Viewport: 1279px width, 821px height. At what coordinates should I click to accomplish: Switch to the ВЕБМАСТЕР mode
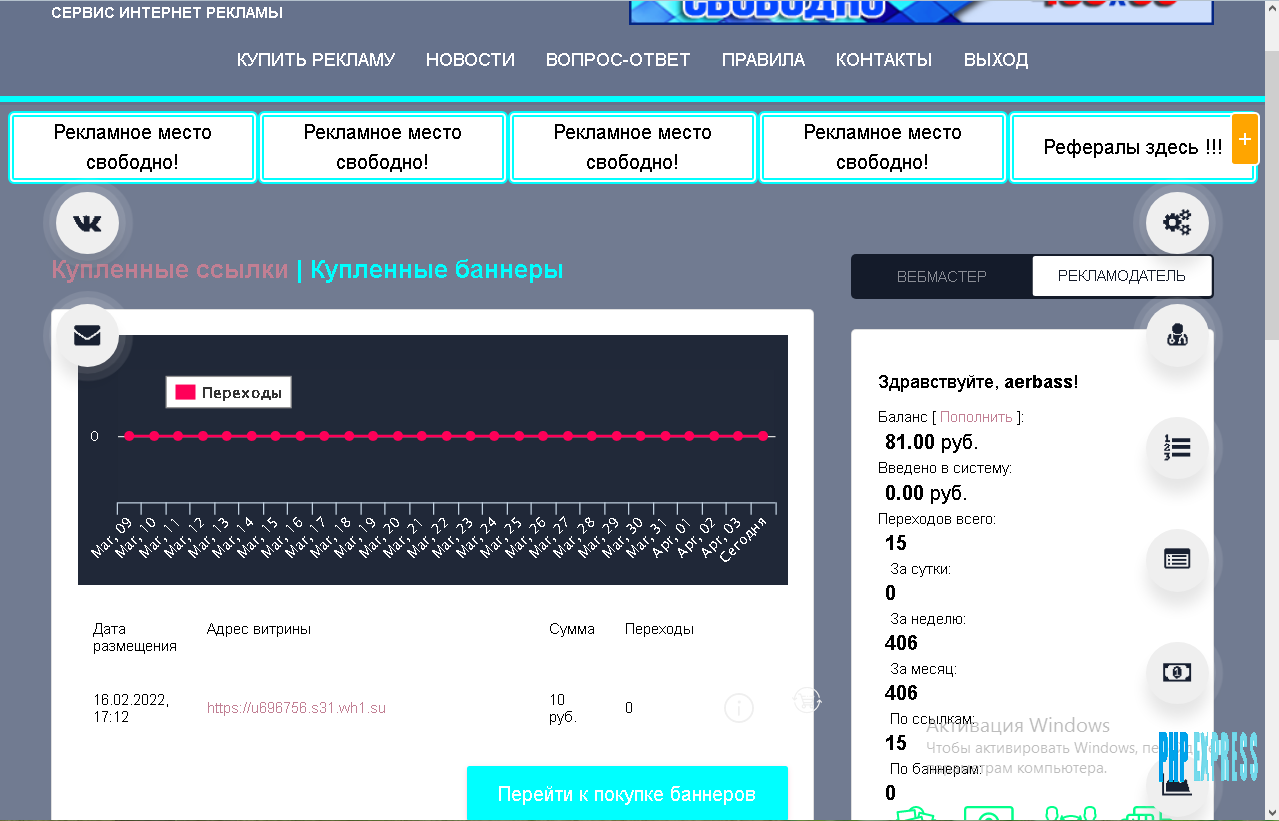[941, 277]
